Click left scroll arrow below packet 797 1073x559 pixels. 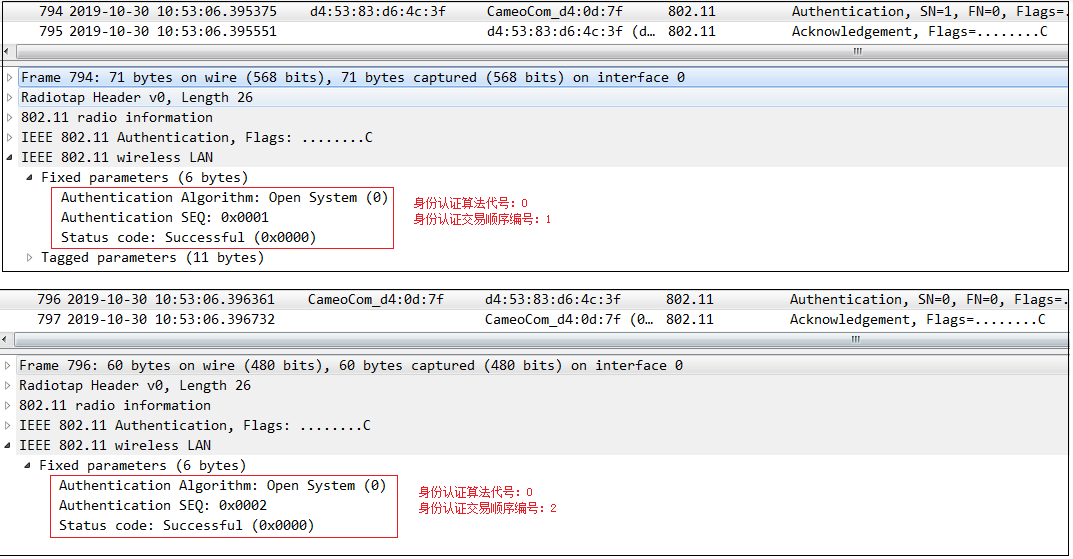coord(6,339)
